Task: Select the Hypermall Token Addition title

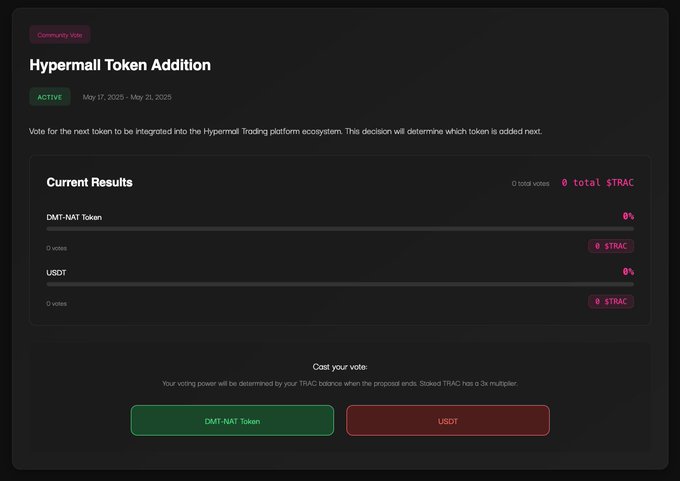Action: (121, 65)
